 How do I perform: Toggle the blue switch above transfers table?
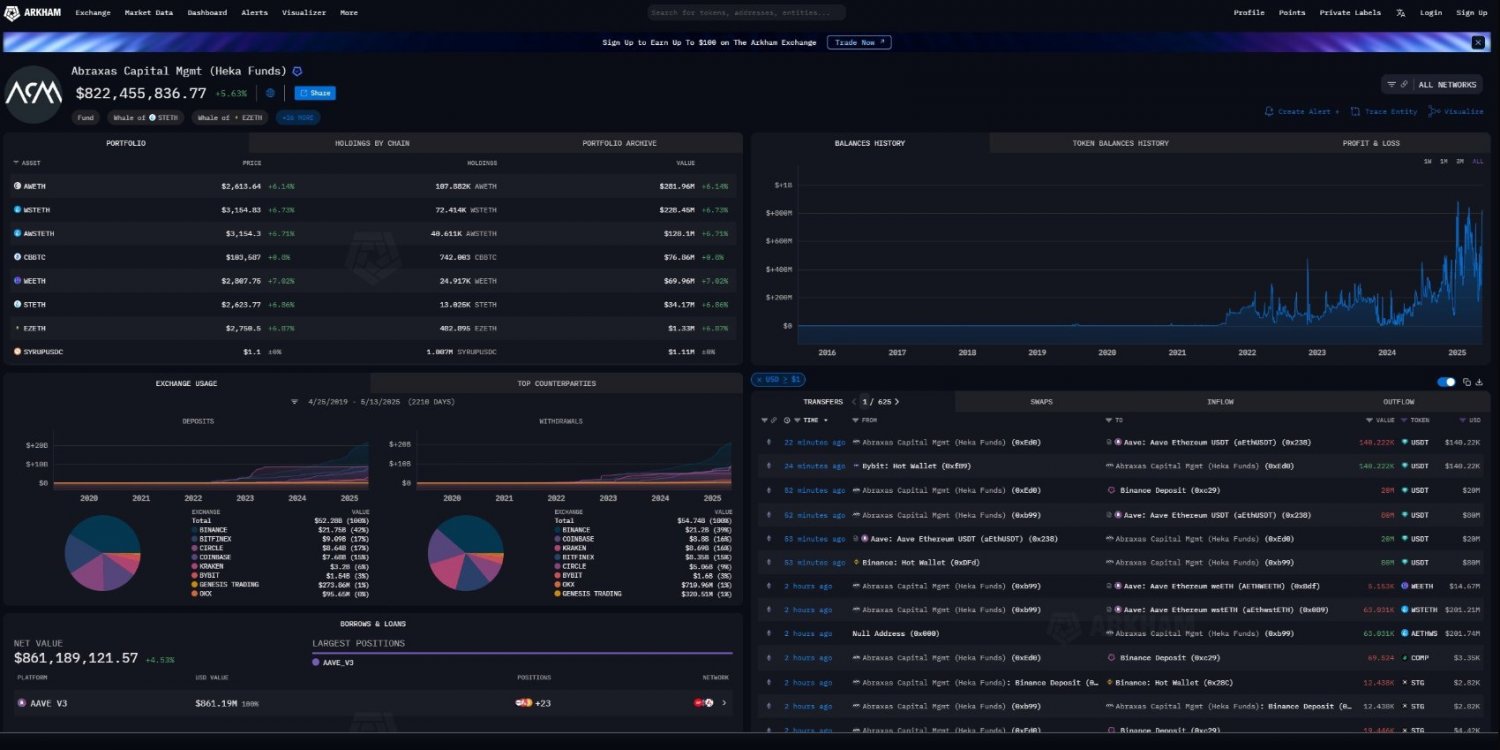[1446, 382]
